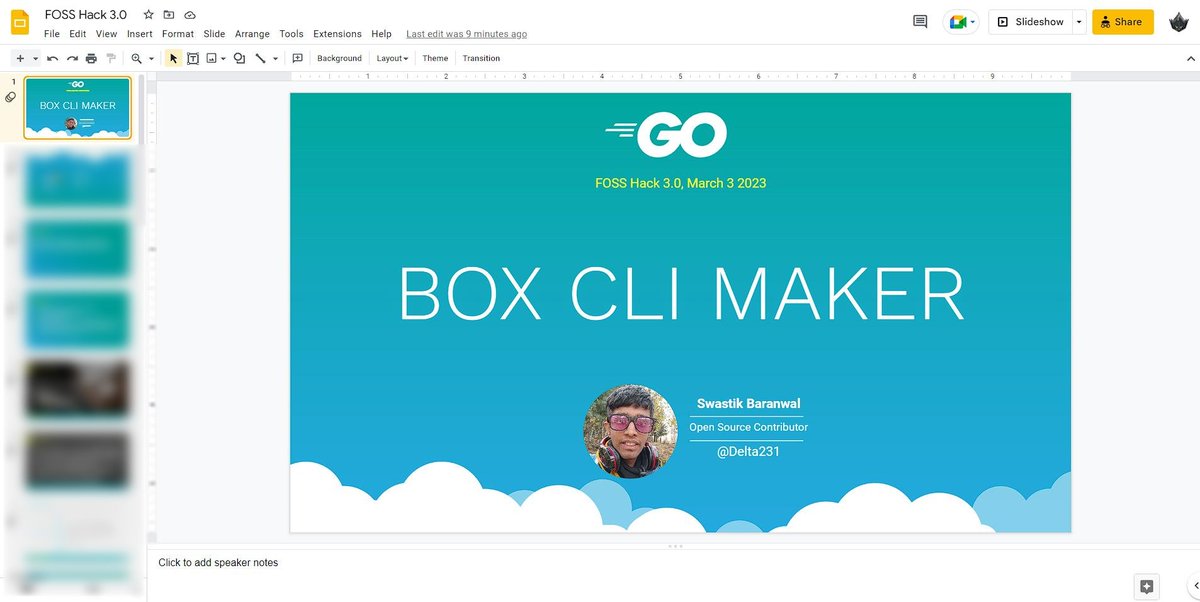This screenshot has width=1200, height=602.
Task: Click the insert image icon
Action: tap(212, 59)
